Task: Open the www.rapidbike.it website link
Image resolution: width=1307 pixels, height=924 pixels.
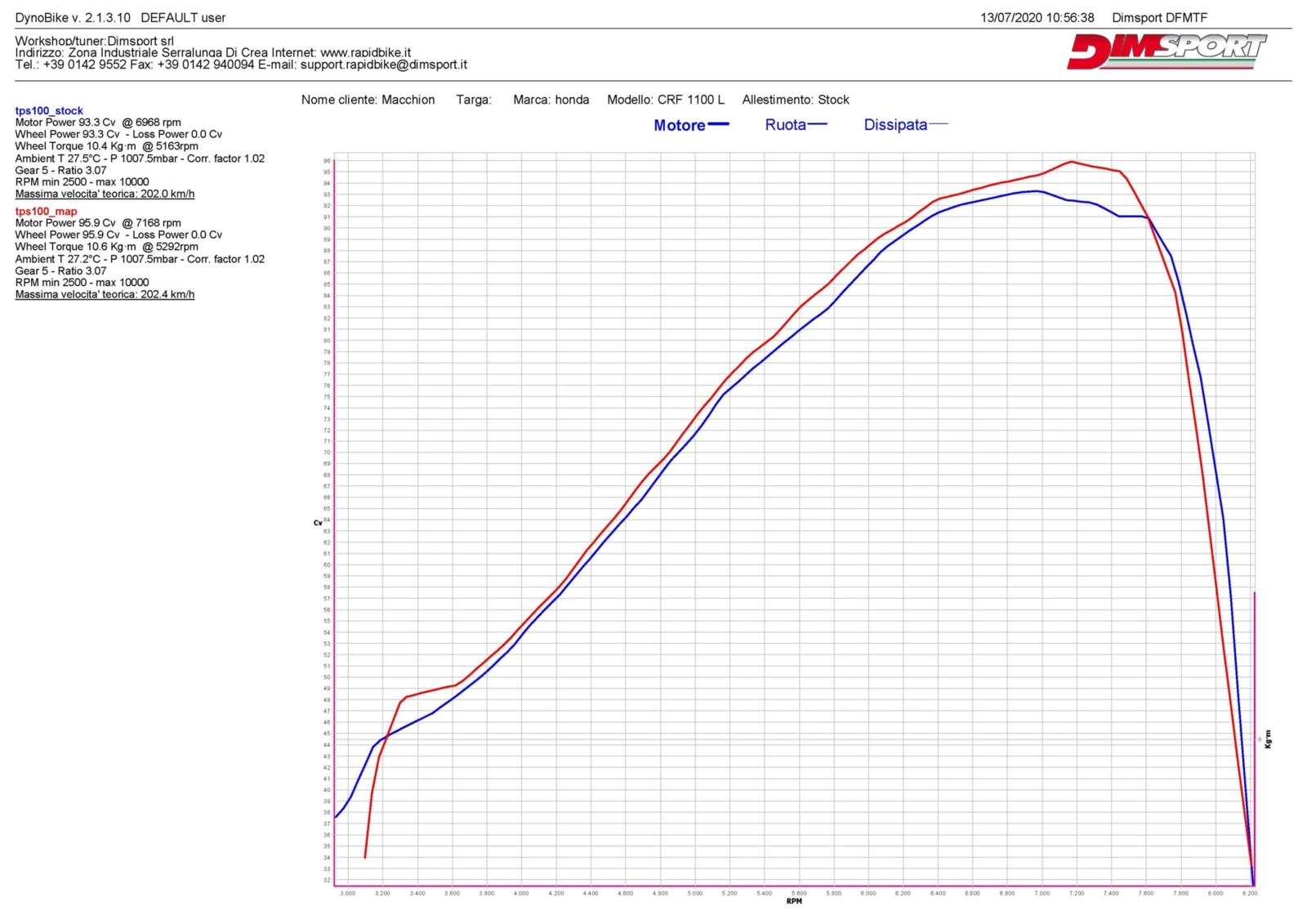Action: coord(365,52)
